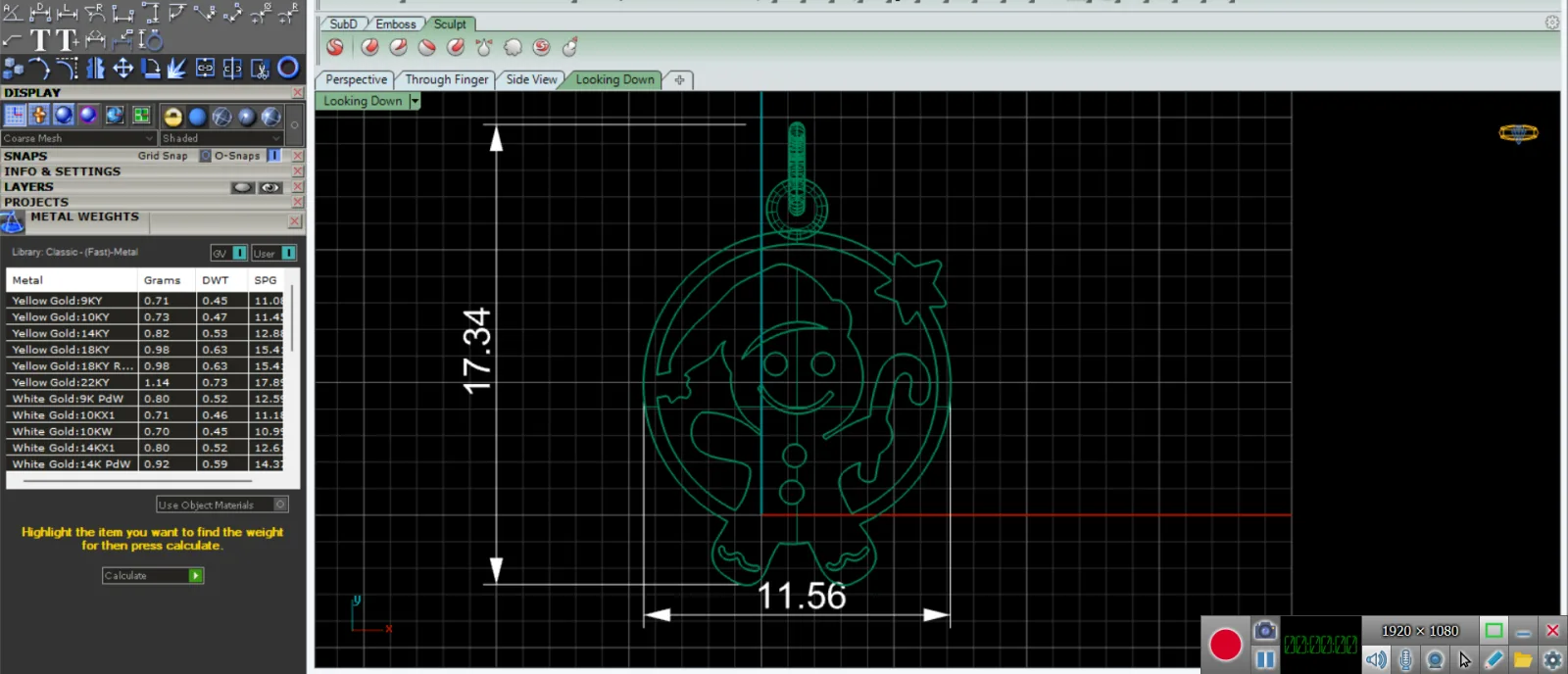Toggle the GV library switch

pos(239,253)
